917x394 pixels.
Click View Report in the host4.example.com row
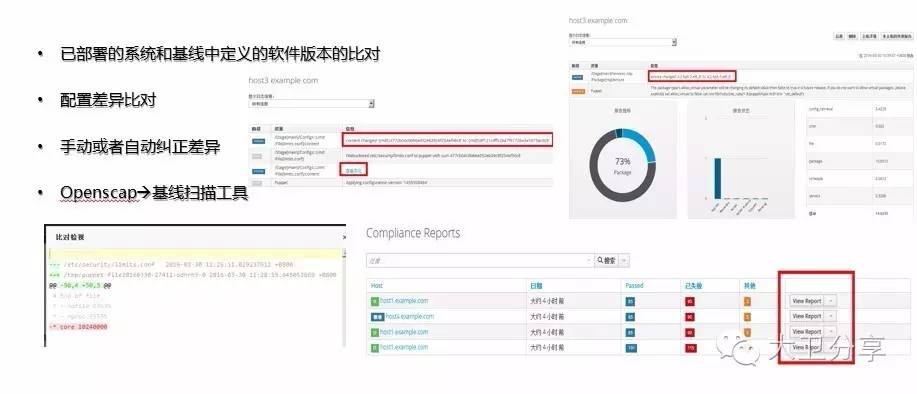click(x=806, y=316)
